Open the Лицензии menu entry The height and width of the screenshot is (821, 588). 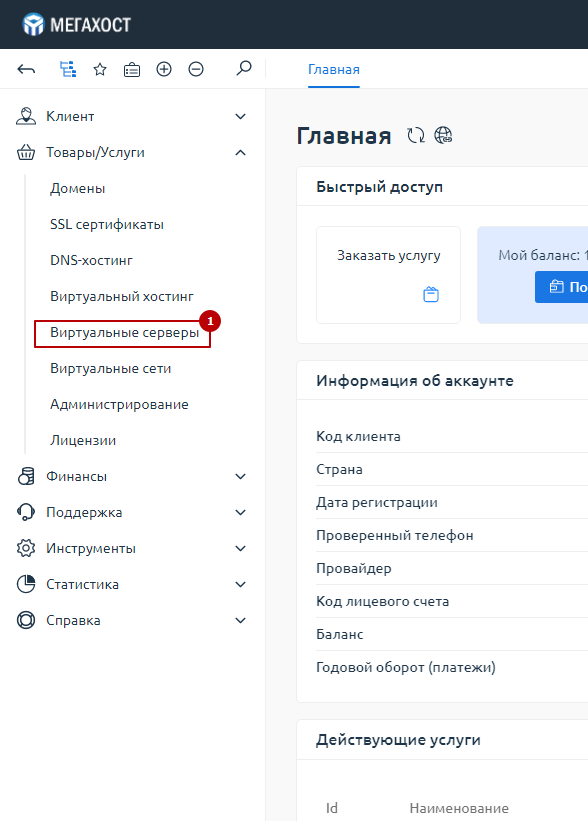[83, 440]
